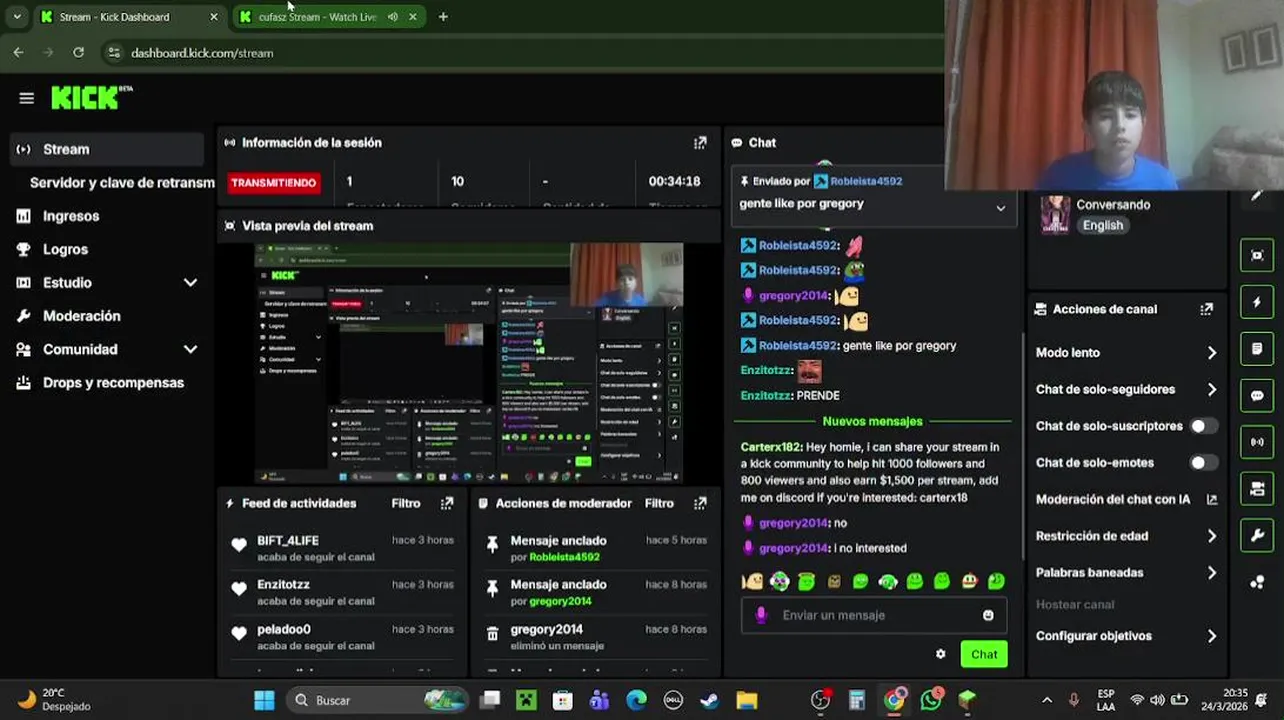Insert the last green quick emote
Viewport: 1284px width, 720px height.
(x=996, y=581)
